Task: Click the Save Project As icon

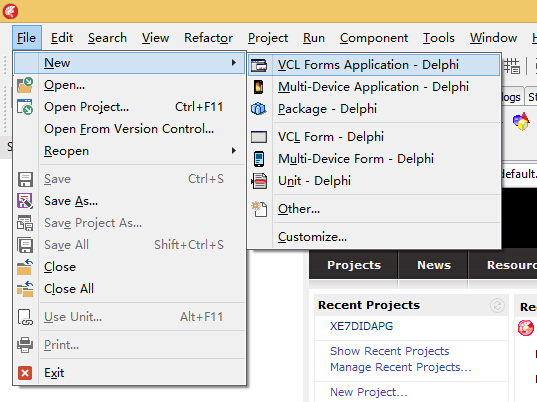Action: [25, 223]
